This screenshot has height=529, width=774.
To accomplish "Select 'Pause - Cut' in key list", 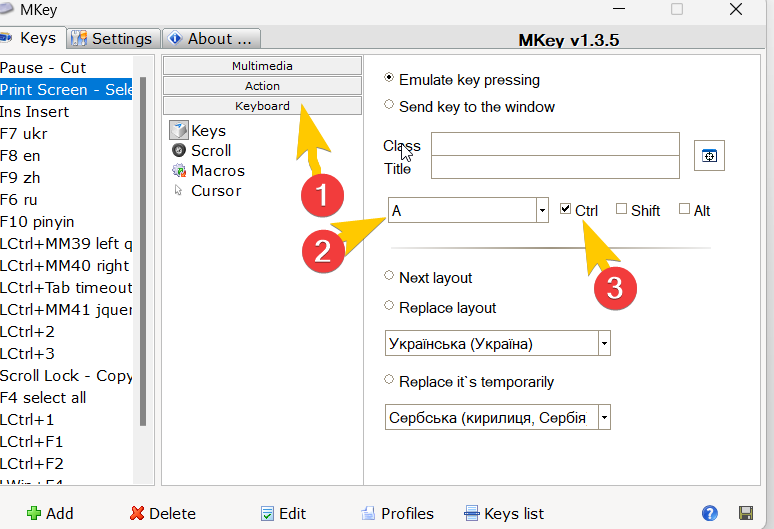I will [66, 68].
